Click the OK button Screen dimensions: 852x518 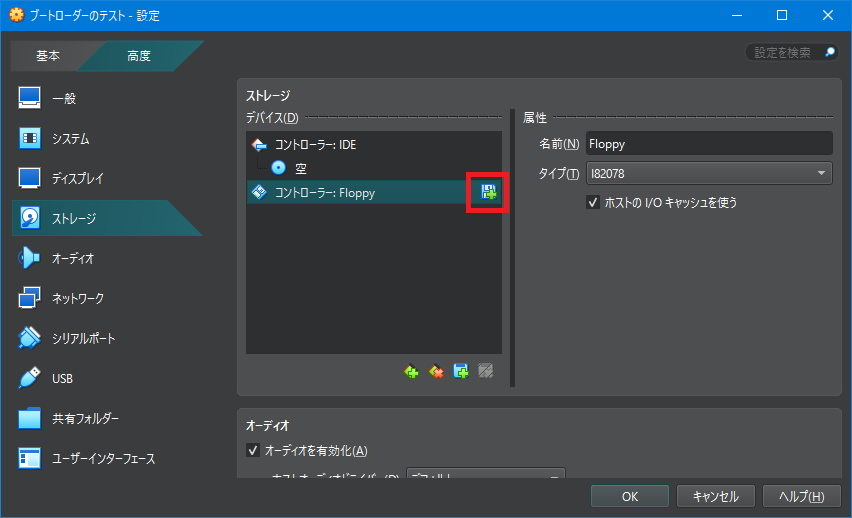pos(630,496)
